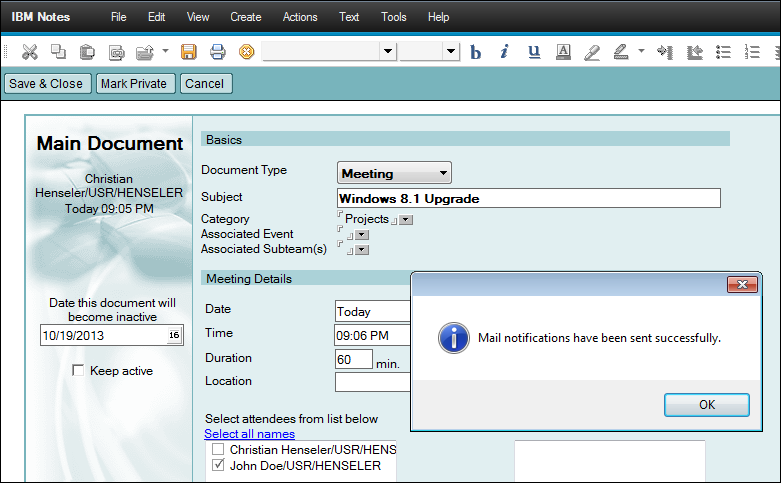Uncheck John Doe attendee checkbox
Screen dimensions: 781x483
click(x=218, y=466)
